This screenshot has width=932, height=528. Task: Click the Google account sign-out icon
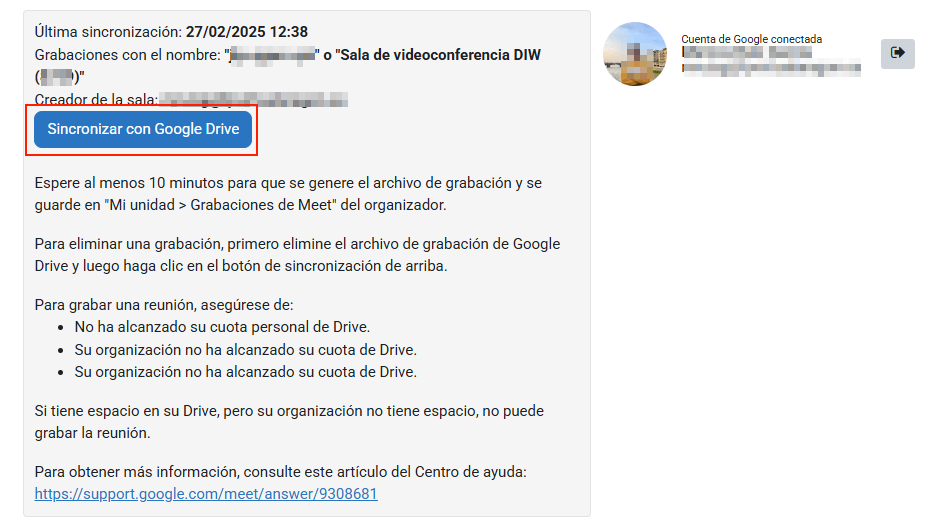coord(898,53)
